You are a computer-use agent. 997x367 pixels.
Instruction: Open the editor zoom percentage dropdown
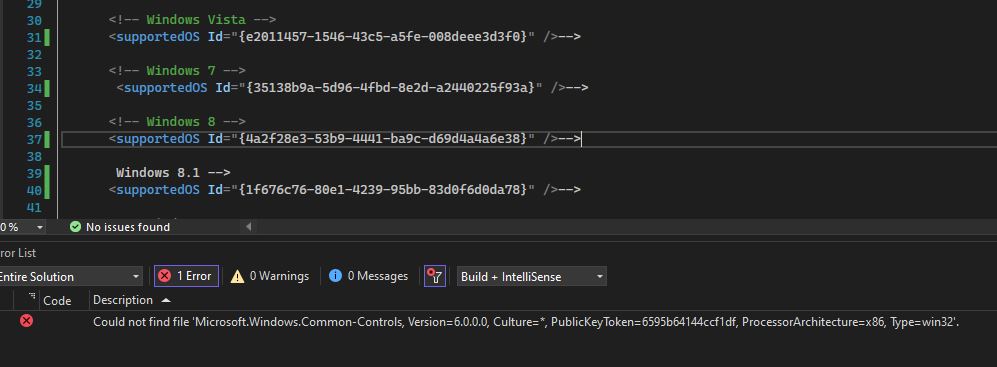pyautogui.click(x=23, y=227)
